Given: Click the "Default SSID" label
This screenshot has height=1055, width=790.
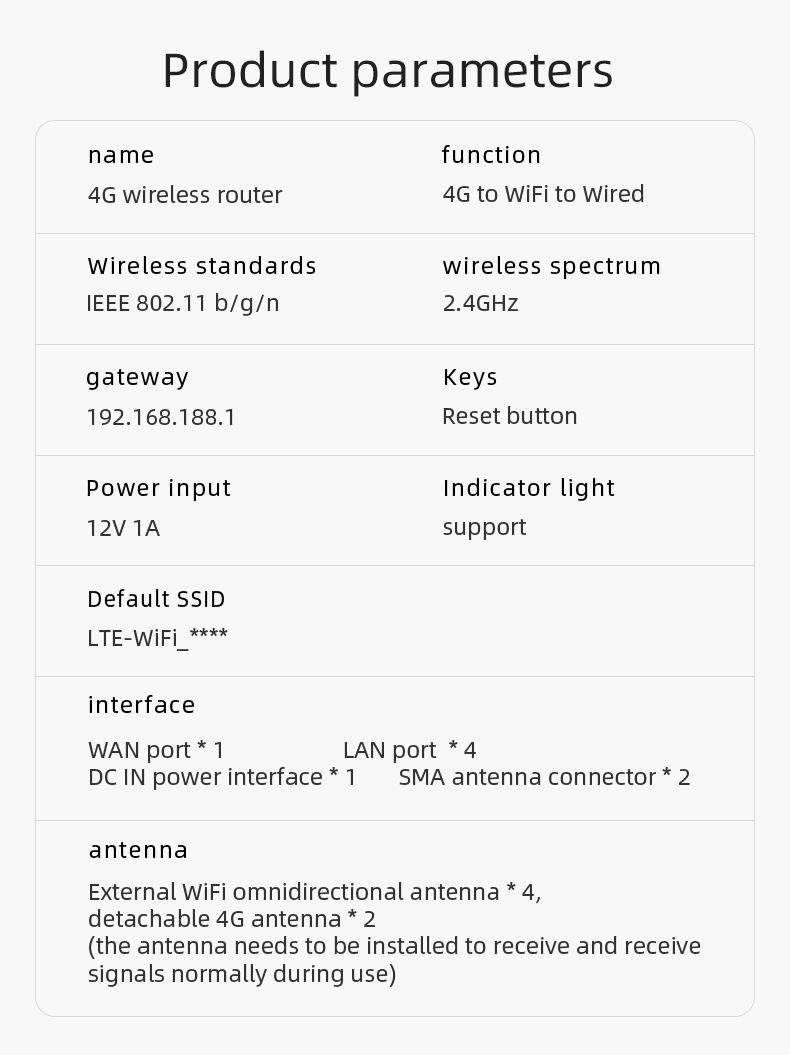Looking at the screenshot, I should pyautogui.click(x=156, y=599).
